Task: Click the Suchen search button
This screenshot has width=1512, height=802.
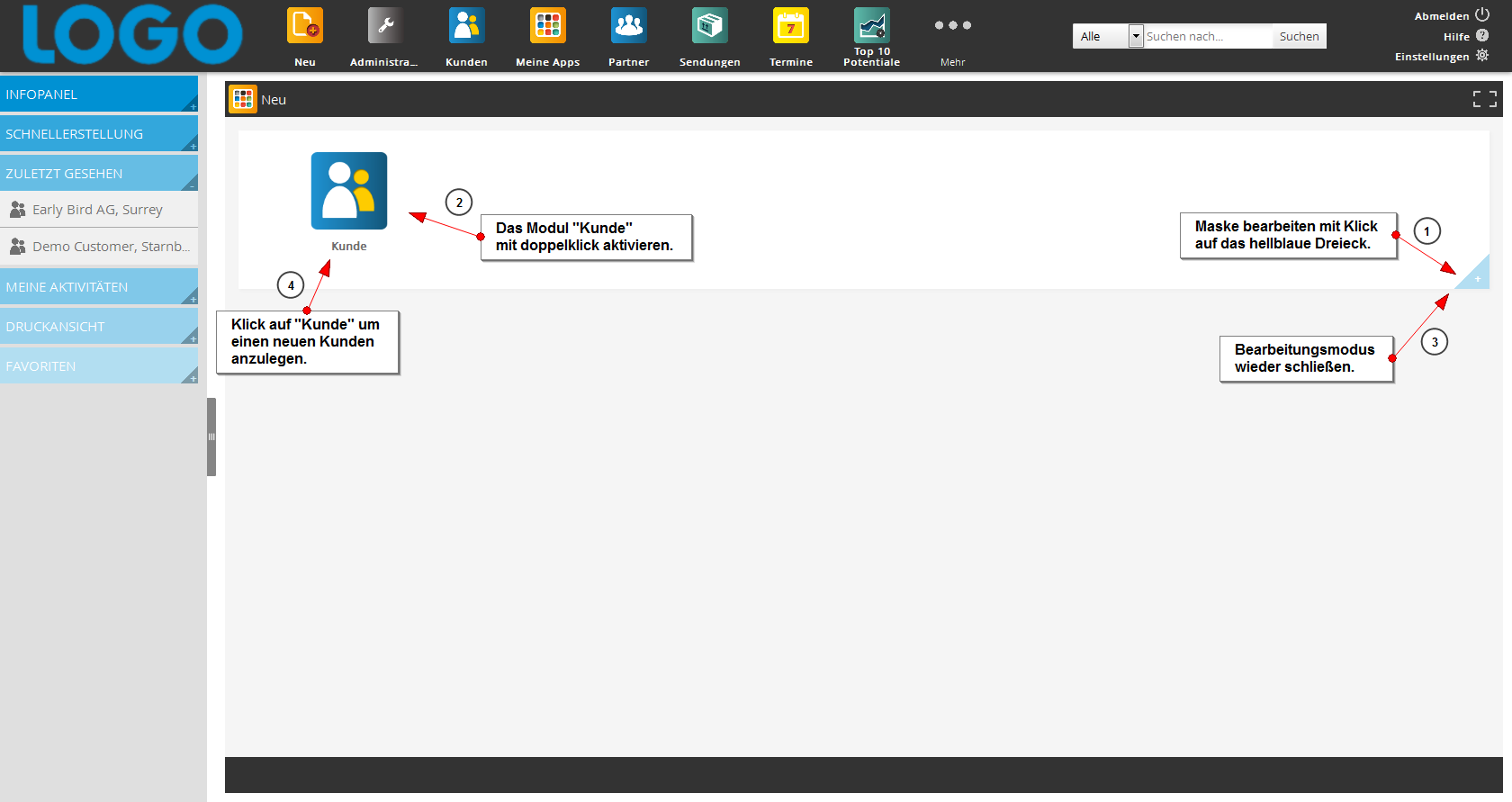Action: coord(1299,36)
